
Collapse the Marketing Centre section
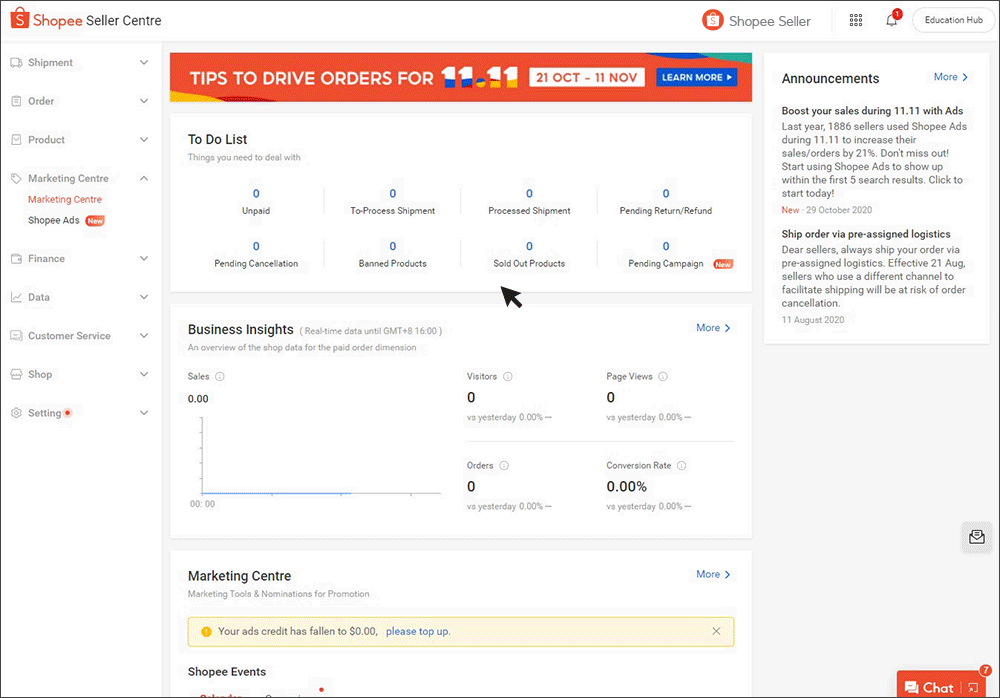pyautogui.click(x=143, y=177)
